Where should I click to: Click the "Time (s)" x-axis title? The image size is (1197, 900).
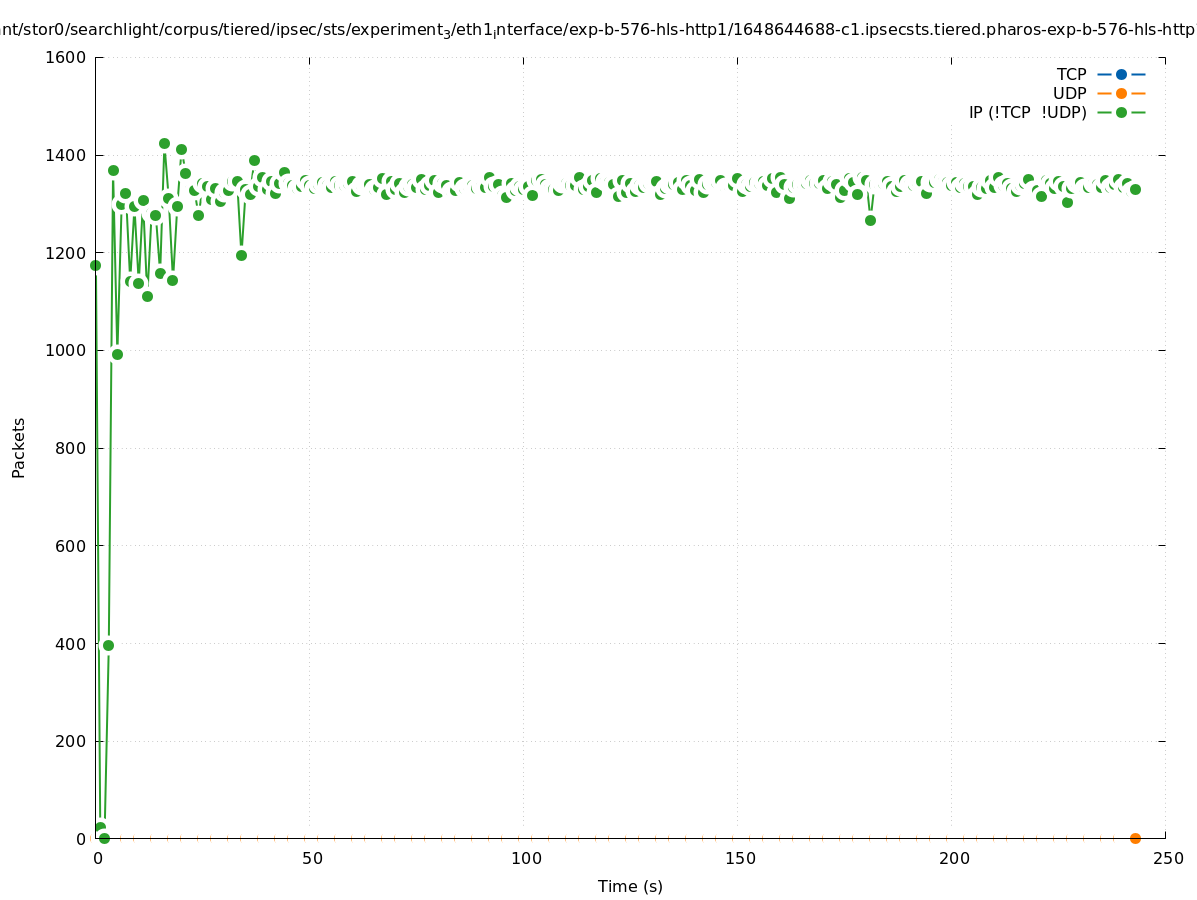[x=630, y=886]
